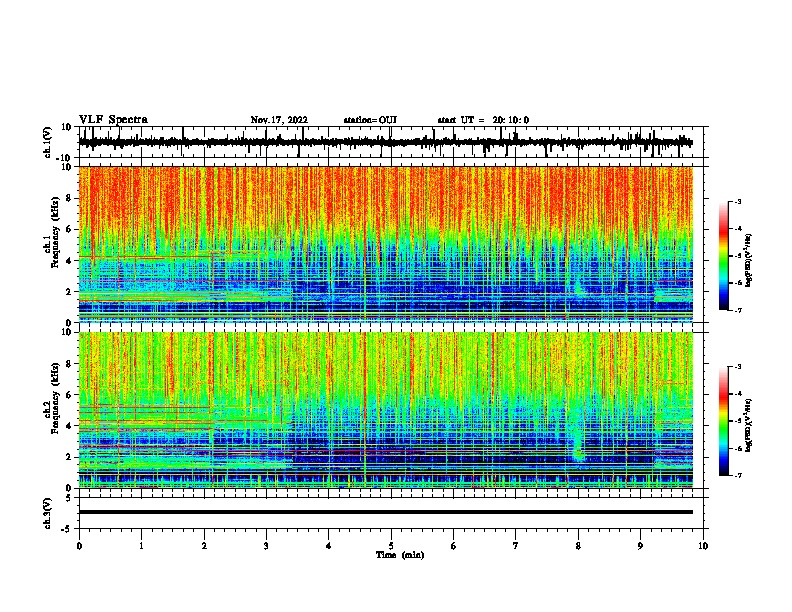Click the "2" kHz tick of ch.2 spectrogram
The image size is (792, 612).
(x=69, y=457)
